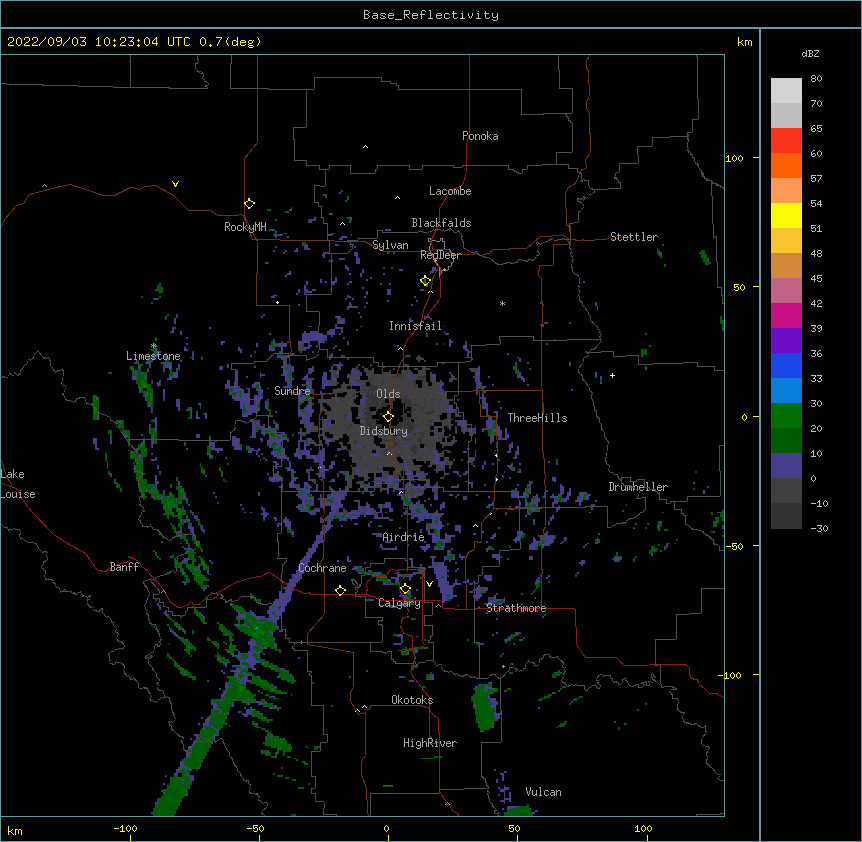Select the light gray 70–80 dBZ legend swatch
Viewport: 862px width, 842px height.
[x=786, y=91]
